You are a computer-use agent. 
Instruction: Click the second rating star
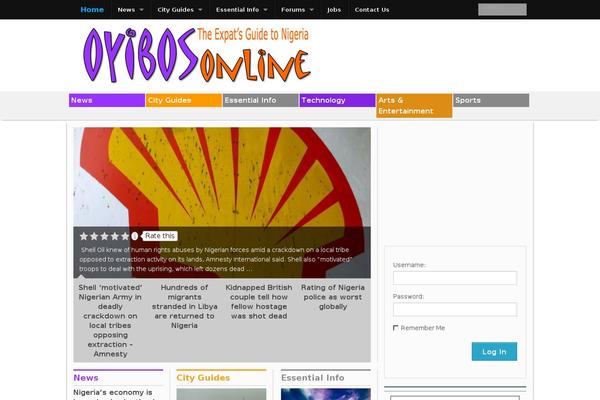tap(94, 236)
